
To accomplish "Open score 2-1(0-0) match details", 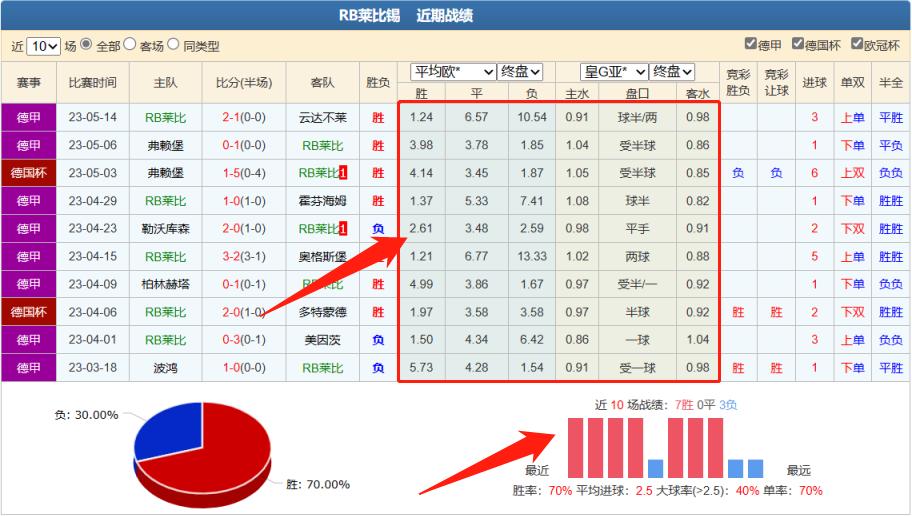I will [x=244, y=118].
